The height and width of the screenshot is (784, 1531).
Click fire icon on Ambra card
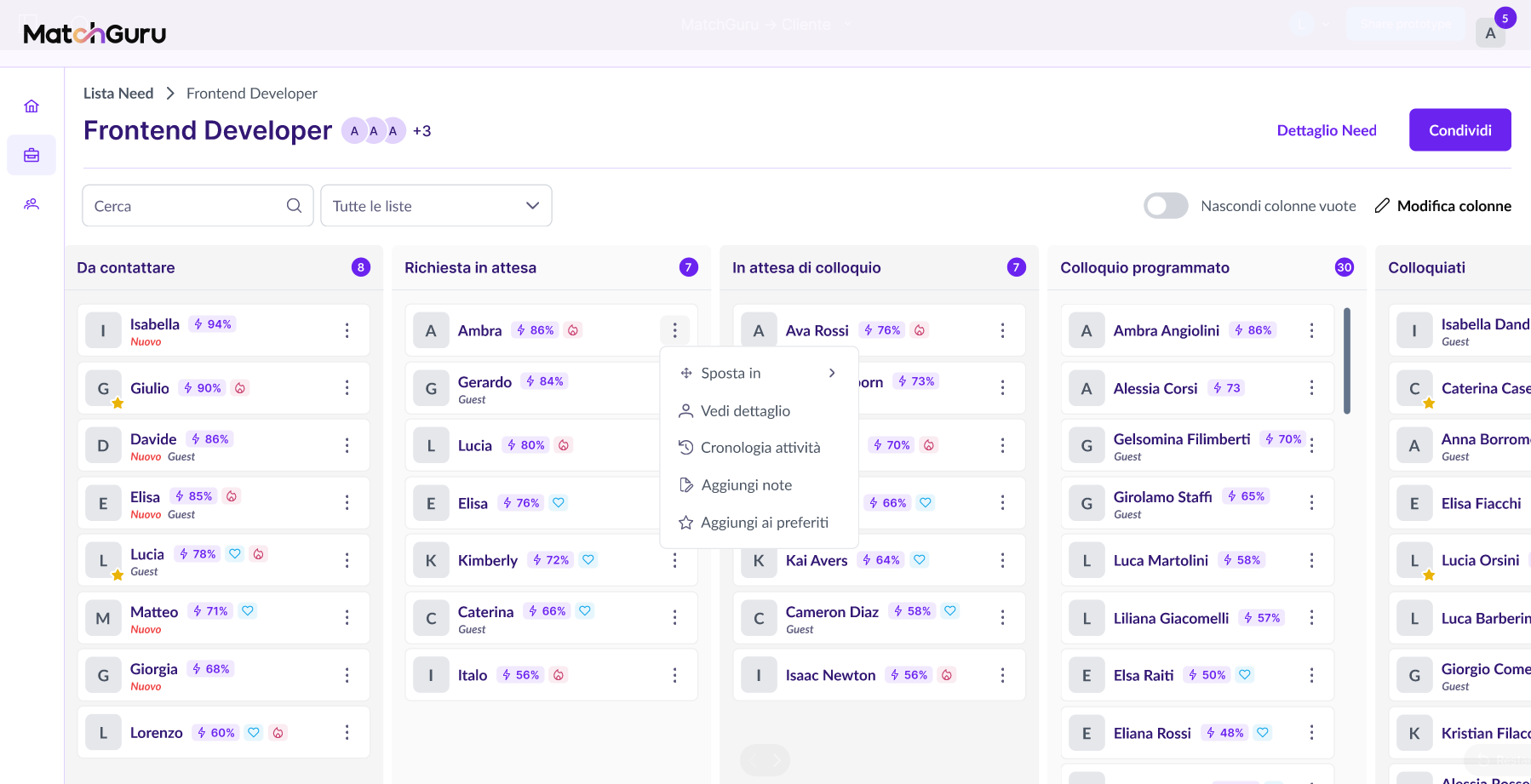point(573,330)
